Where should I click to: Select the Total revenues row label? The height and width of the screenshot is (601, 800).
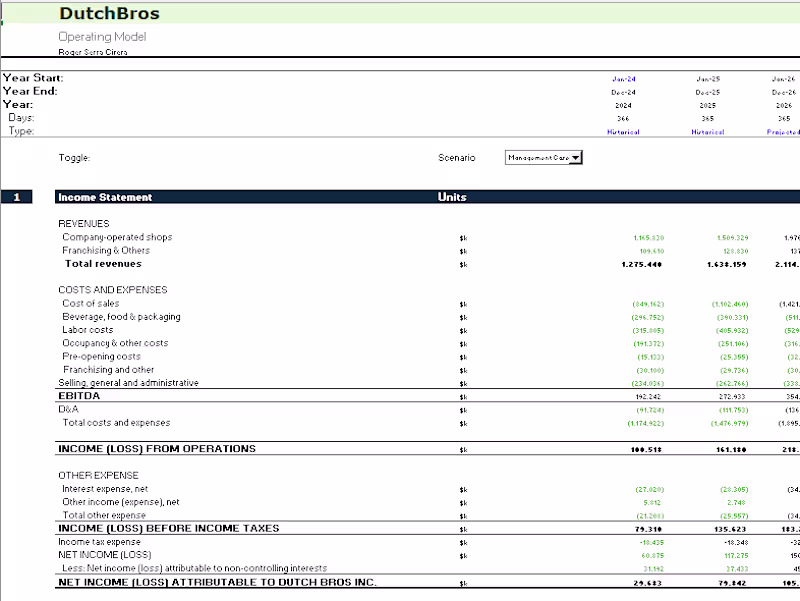[103, 264]
